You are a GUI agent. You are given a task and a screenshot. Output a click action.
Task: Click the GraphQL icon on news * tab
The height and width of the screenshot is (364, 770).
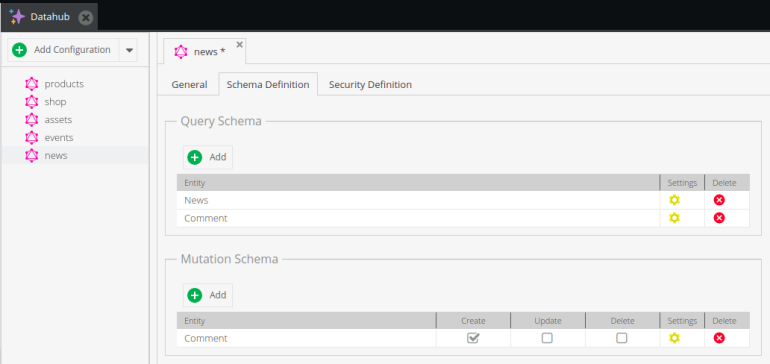pyautogui.click(x=181, y=52)
